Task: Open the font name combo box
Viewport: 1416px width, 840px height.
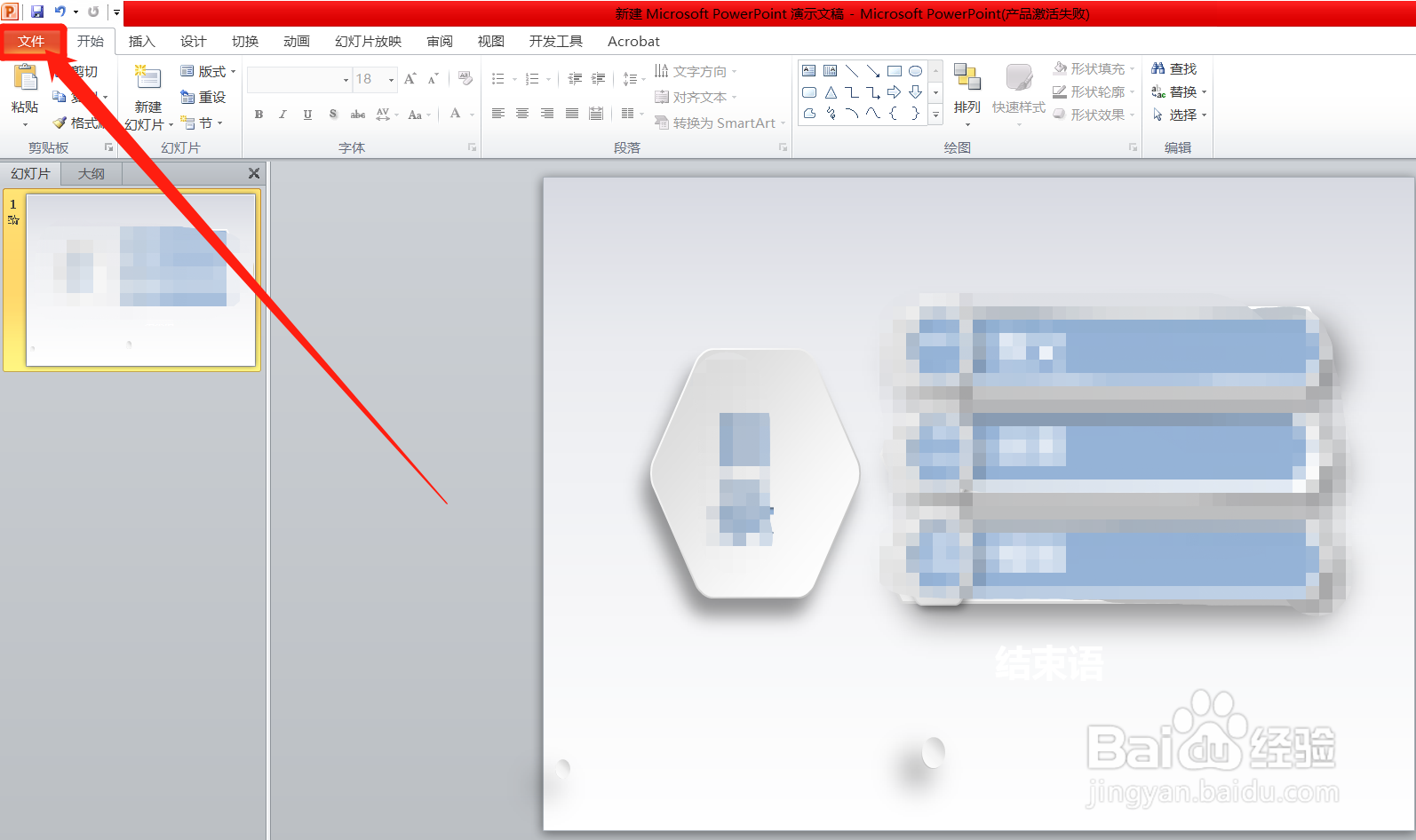Action: [x=299, y=79]
